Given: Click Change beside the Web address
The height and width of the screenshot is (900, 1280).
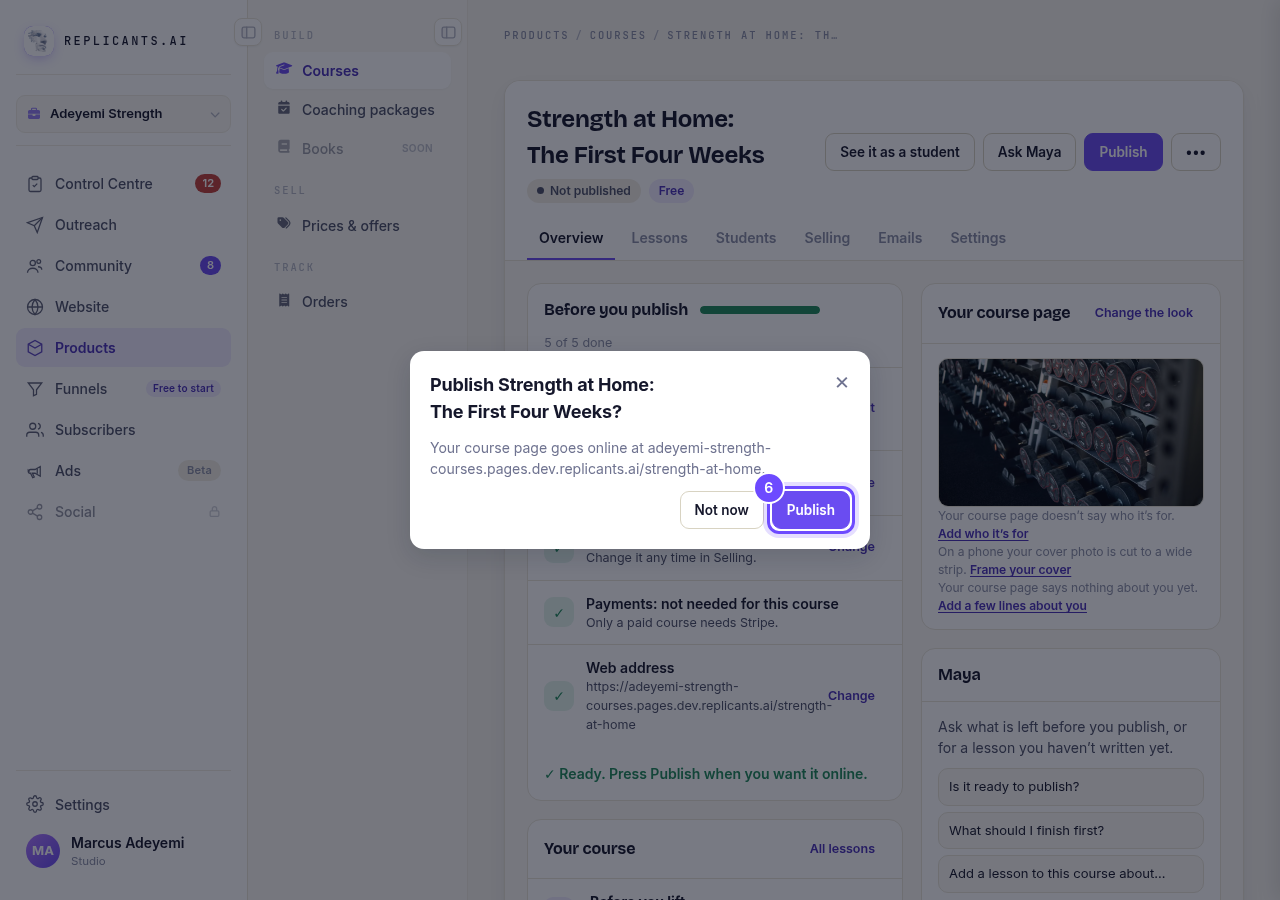Looking at the screenshot, I should click(x=851, y=696).
